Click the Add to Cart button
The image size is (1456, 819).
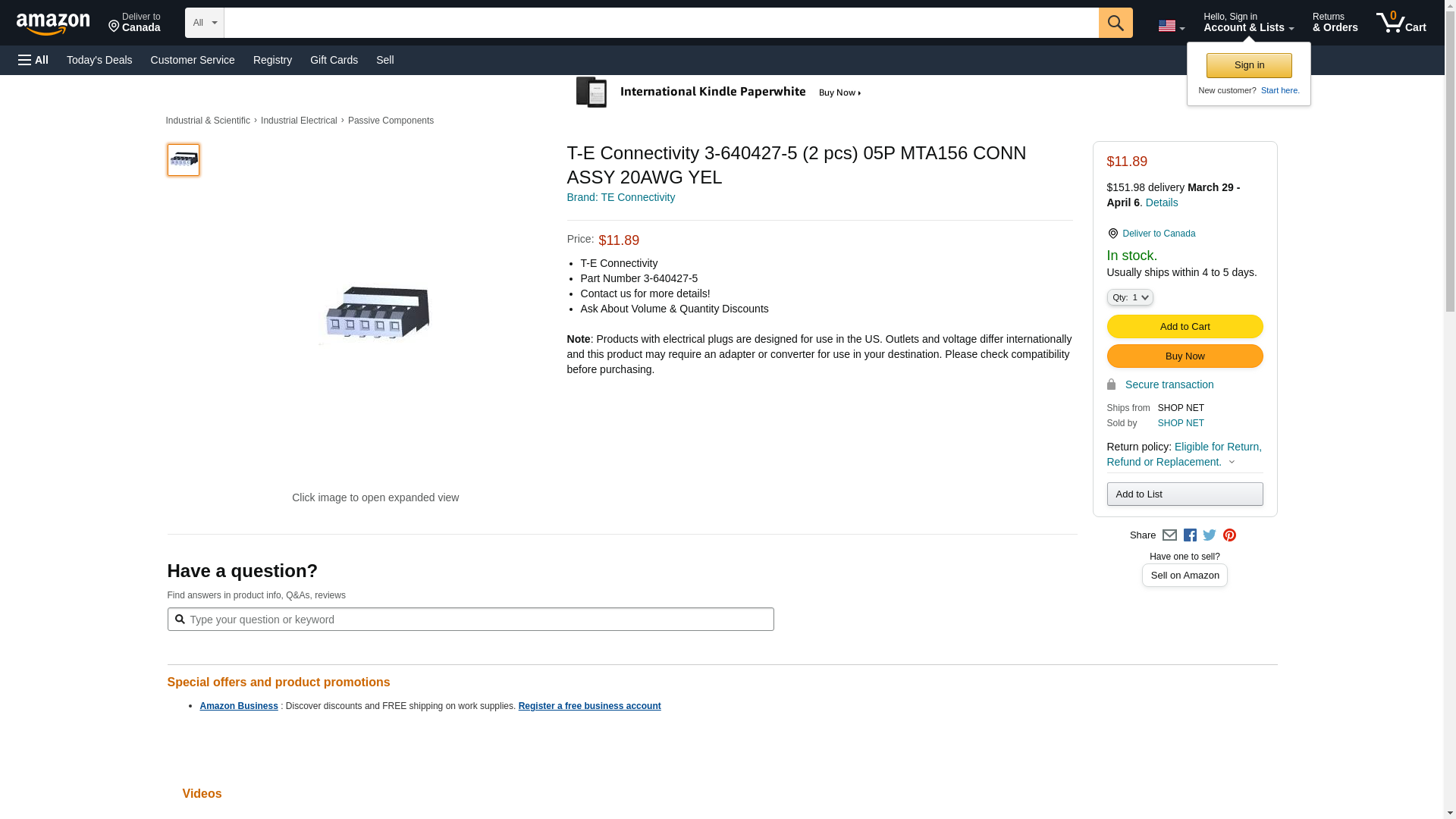tap(1185, 326)
